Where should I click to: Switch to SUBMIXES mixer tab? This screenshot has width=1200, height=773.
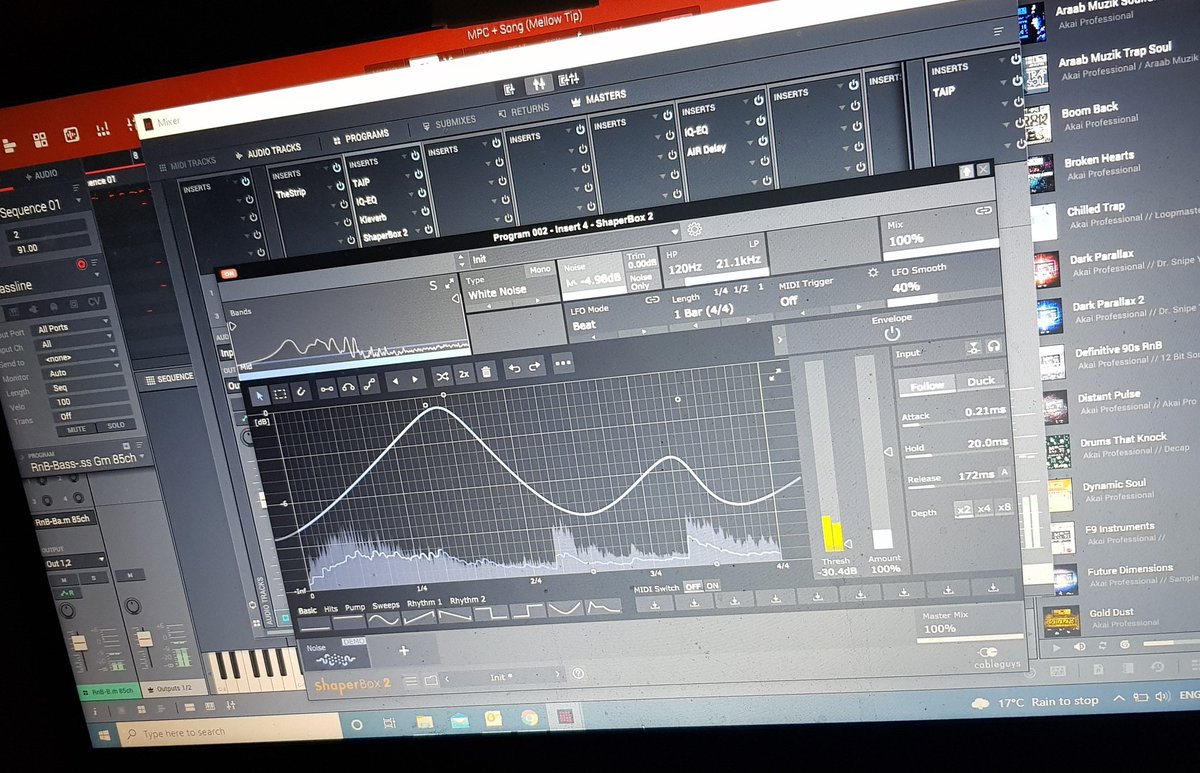click(448, 122)
